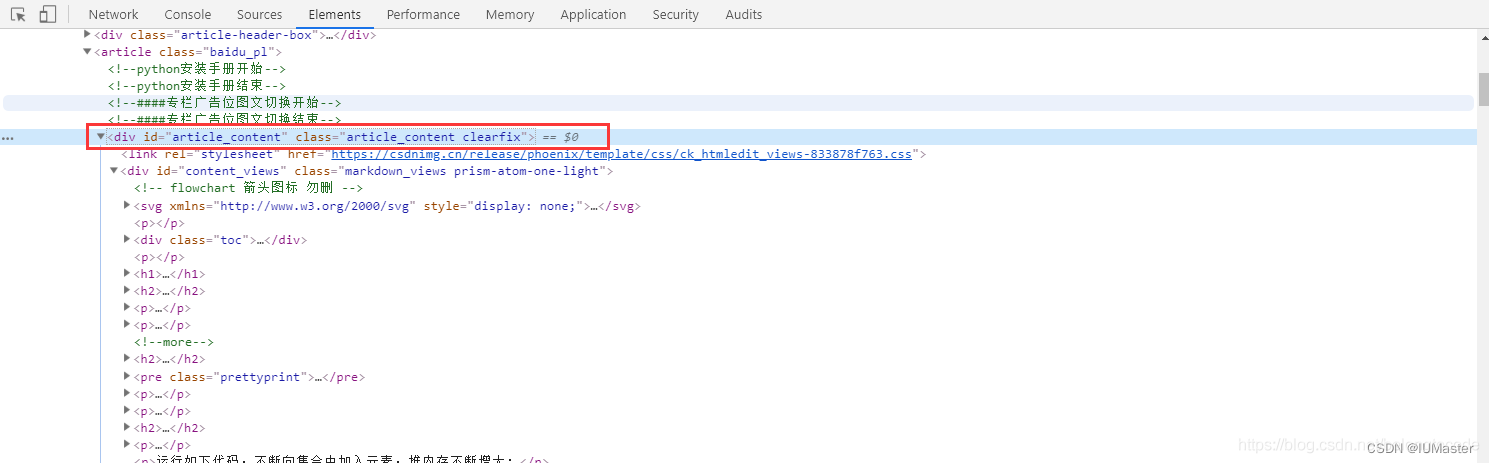Switch to the Memory tab
Viewport: 1489px width, 463px height.
pos(510,14)
